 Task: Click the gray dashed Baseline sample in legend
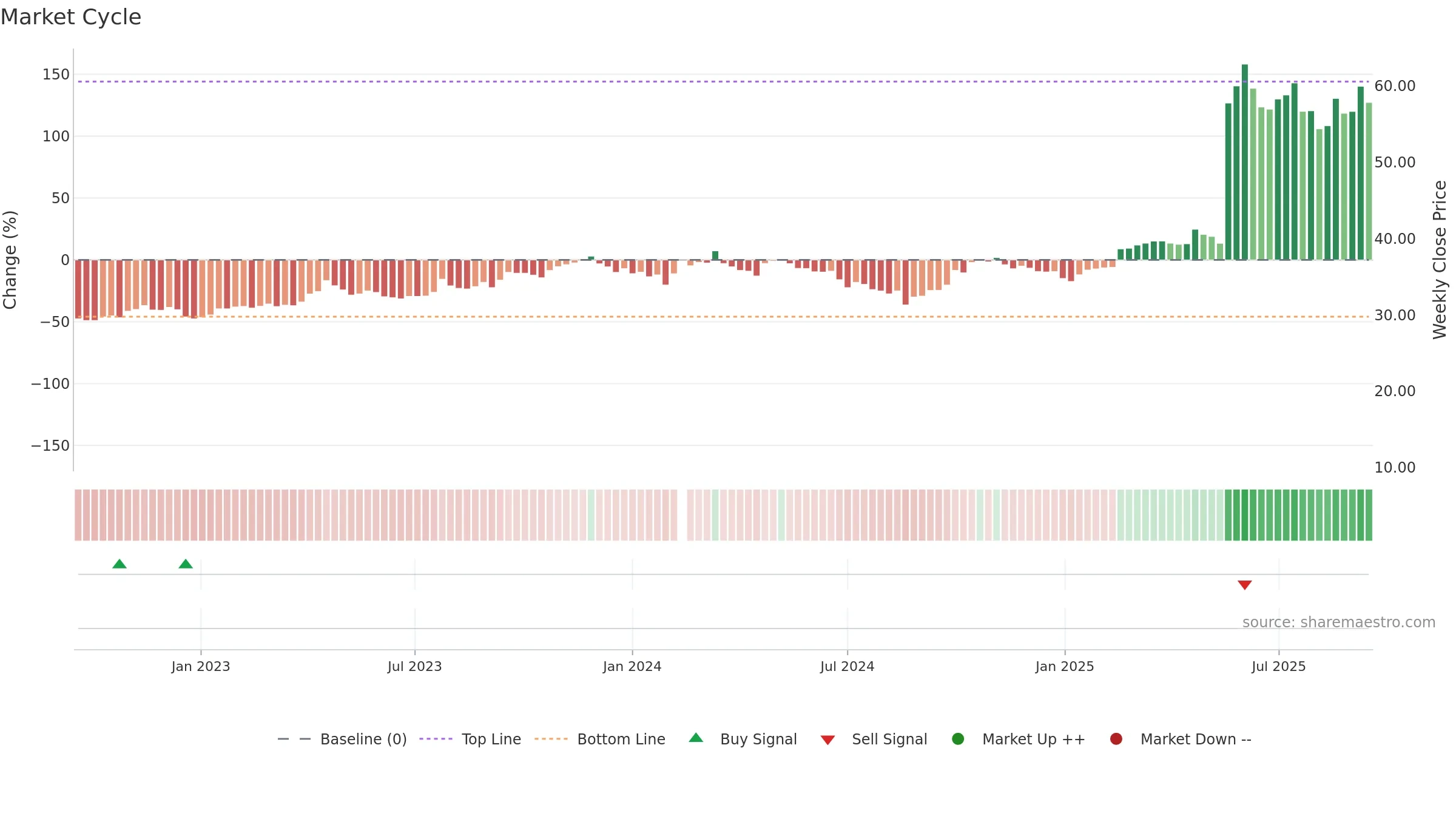pyautogui.click(x=294, y=739)
